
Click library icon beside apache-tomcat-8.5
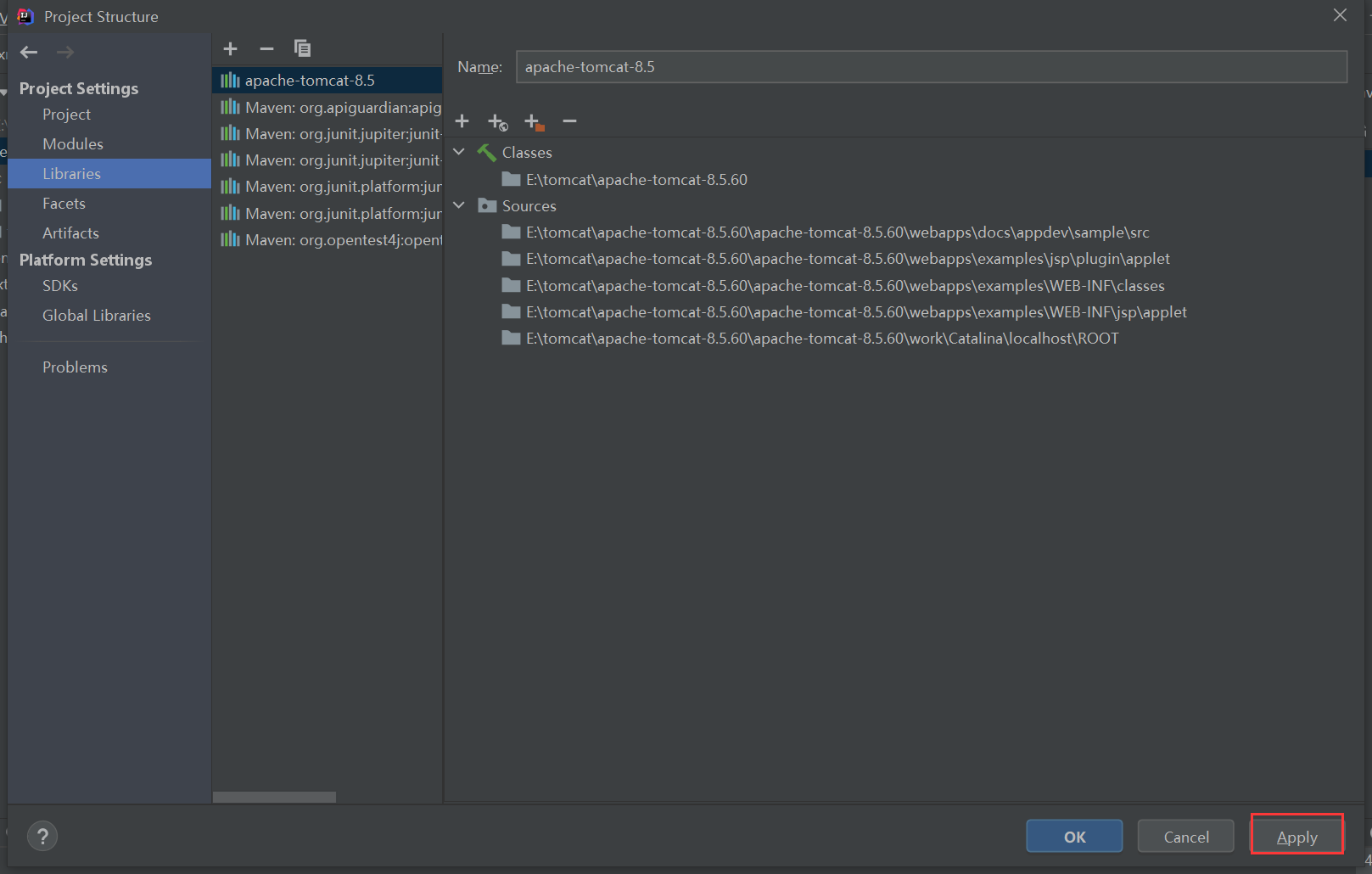point(230,80)
